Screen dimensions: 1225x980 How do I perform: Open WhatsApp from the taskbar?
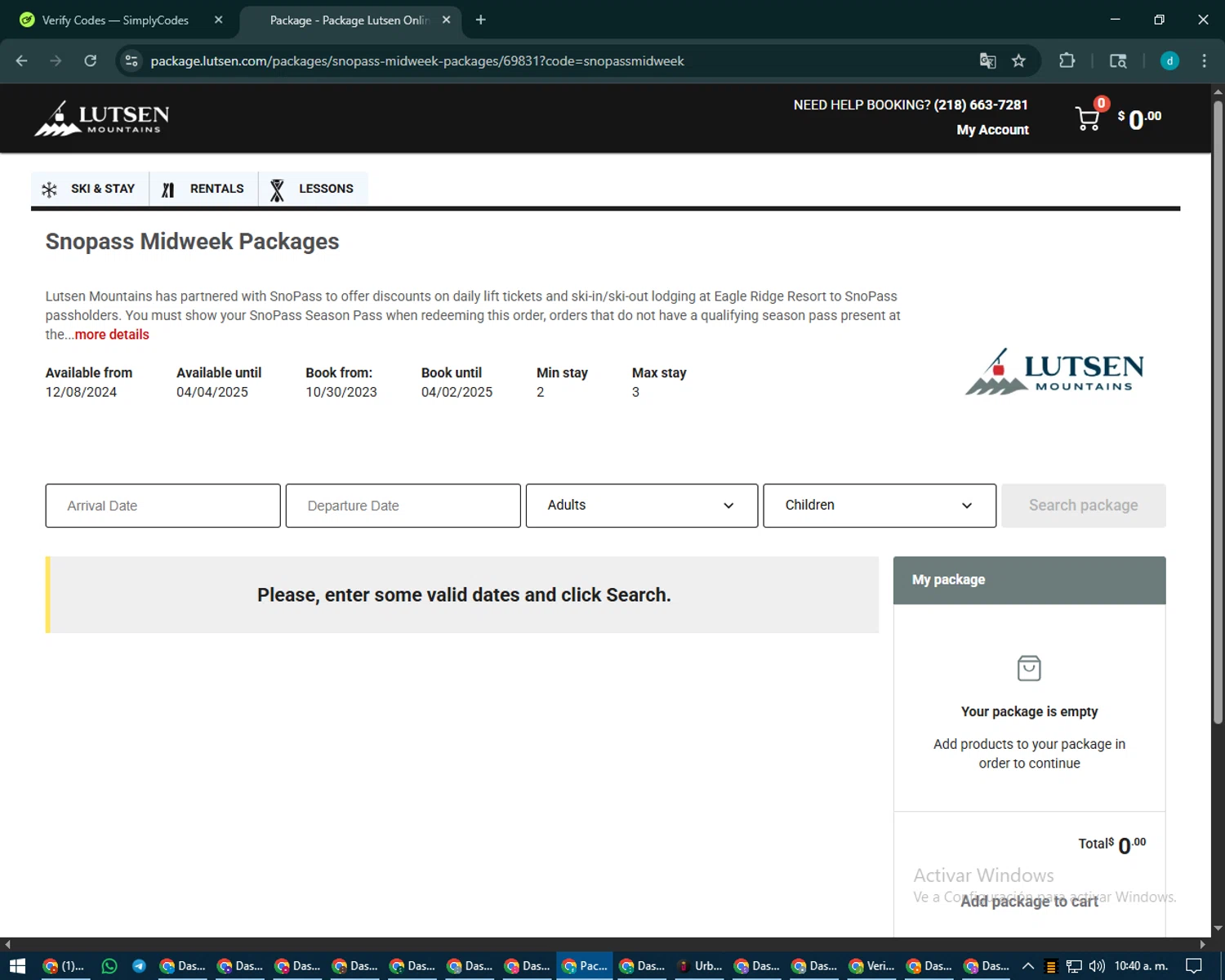(109, 966)
